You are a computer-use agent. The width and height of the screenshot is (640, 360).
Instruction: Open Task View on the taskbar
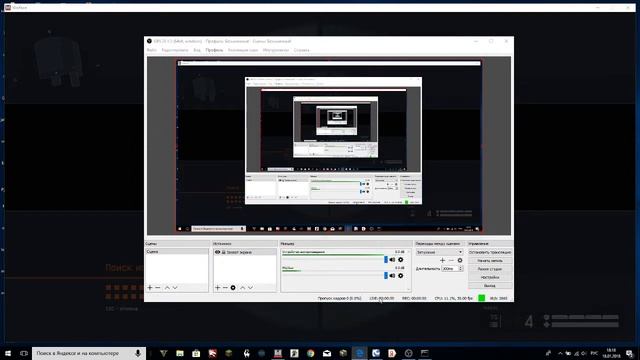24,353
